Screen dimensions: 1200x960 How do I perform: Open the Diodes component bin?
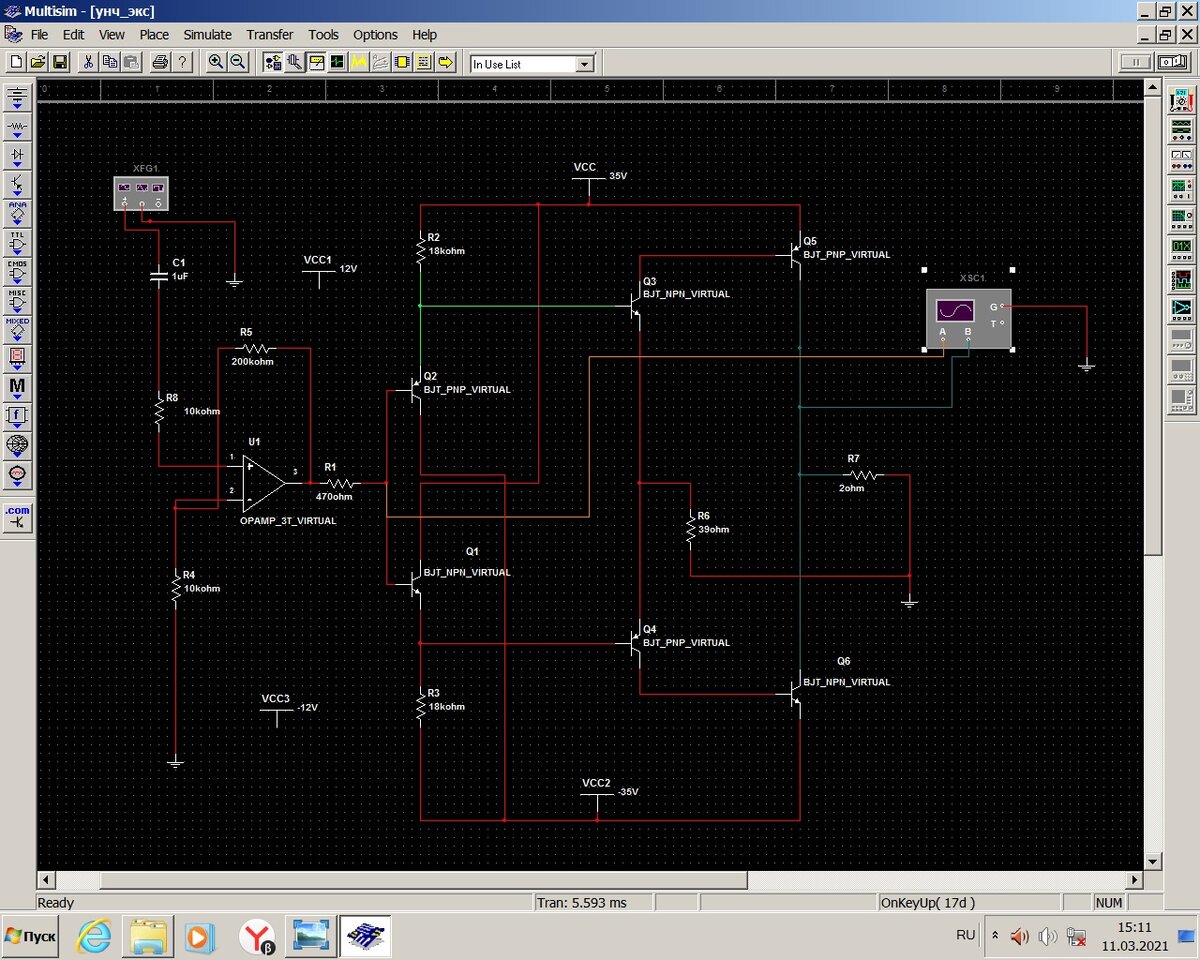pos(18,156)
